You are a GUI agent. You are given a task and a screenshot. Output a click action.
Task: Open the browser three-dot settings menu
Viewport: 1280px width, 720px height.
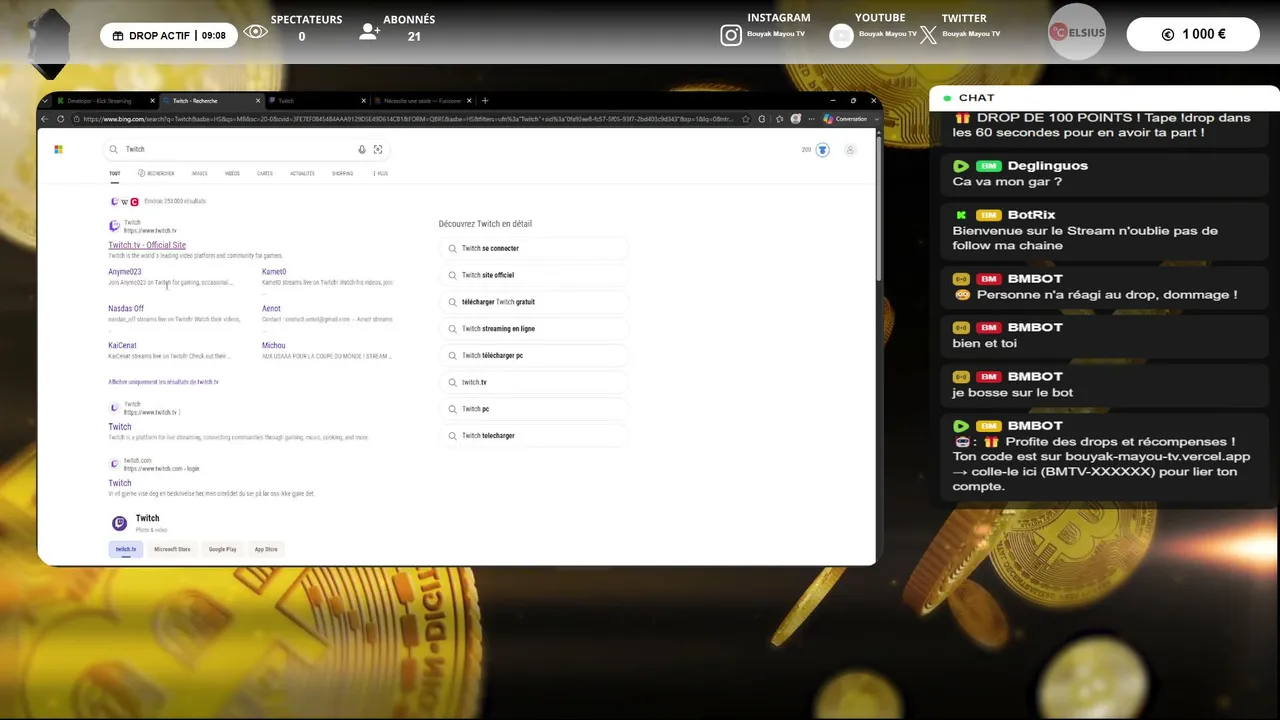click(x=811, y=119)
